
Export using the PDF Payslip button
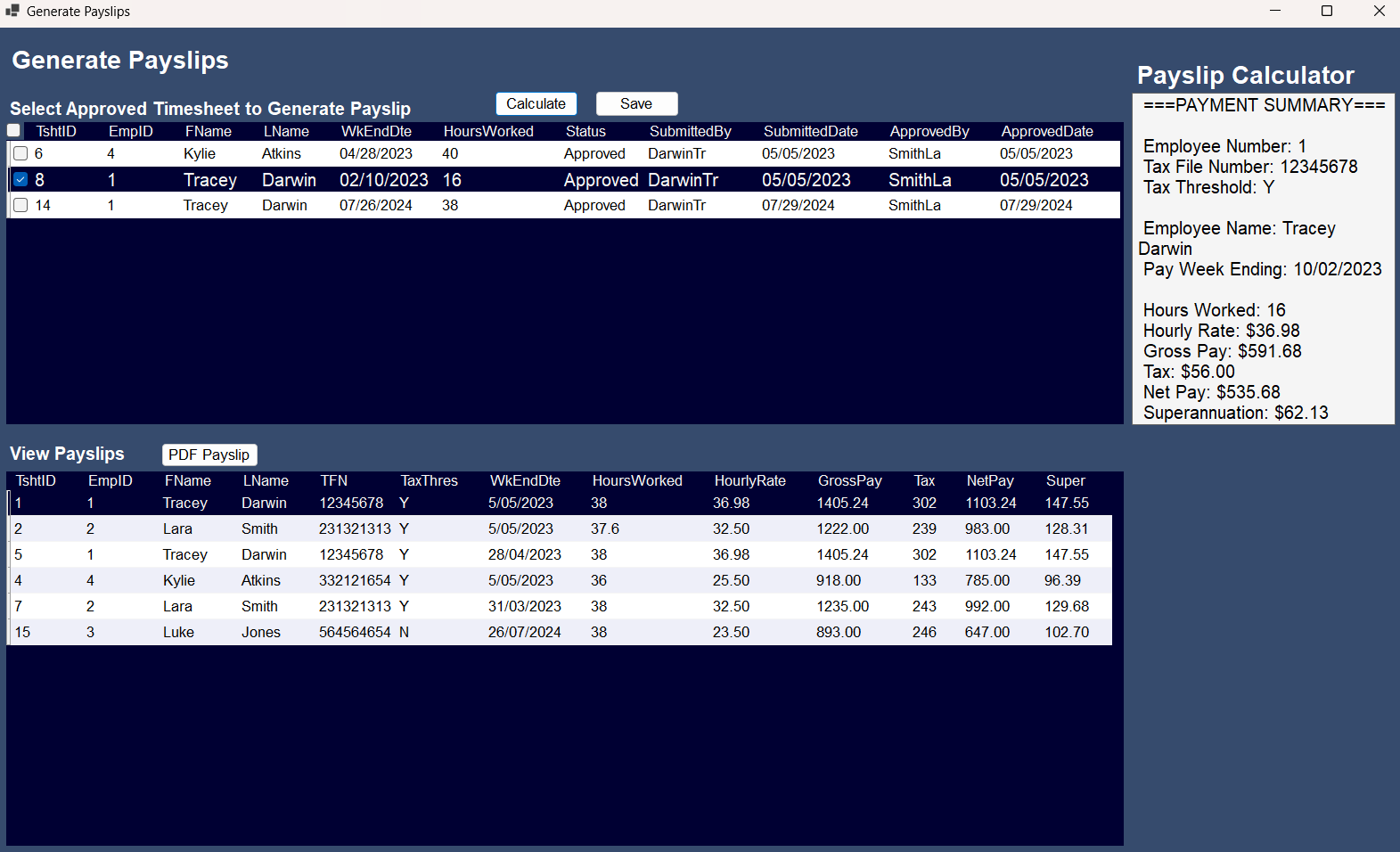209,455
